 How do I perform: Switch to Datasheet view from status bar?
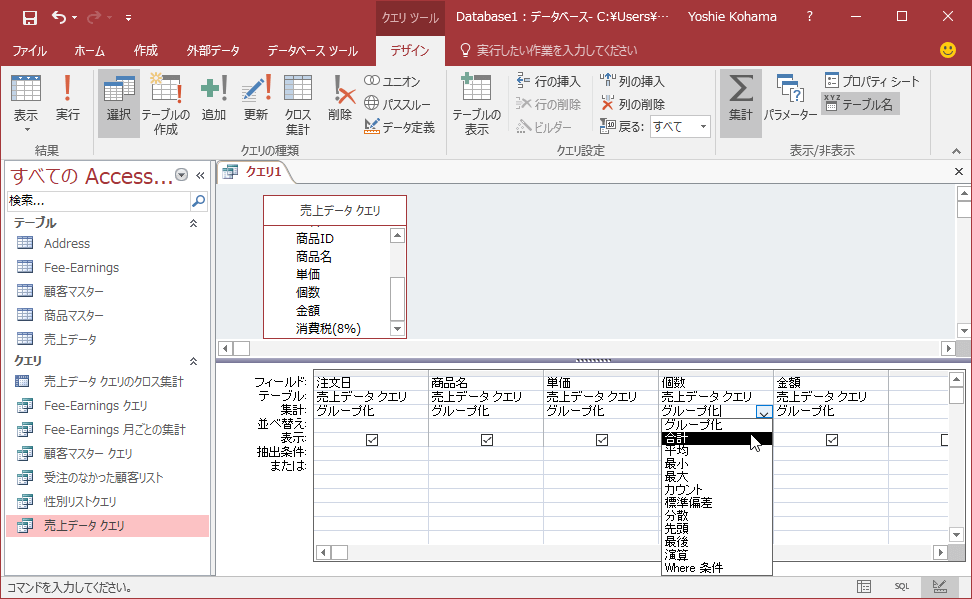click(864, 587)
